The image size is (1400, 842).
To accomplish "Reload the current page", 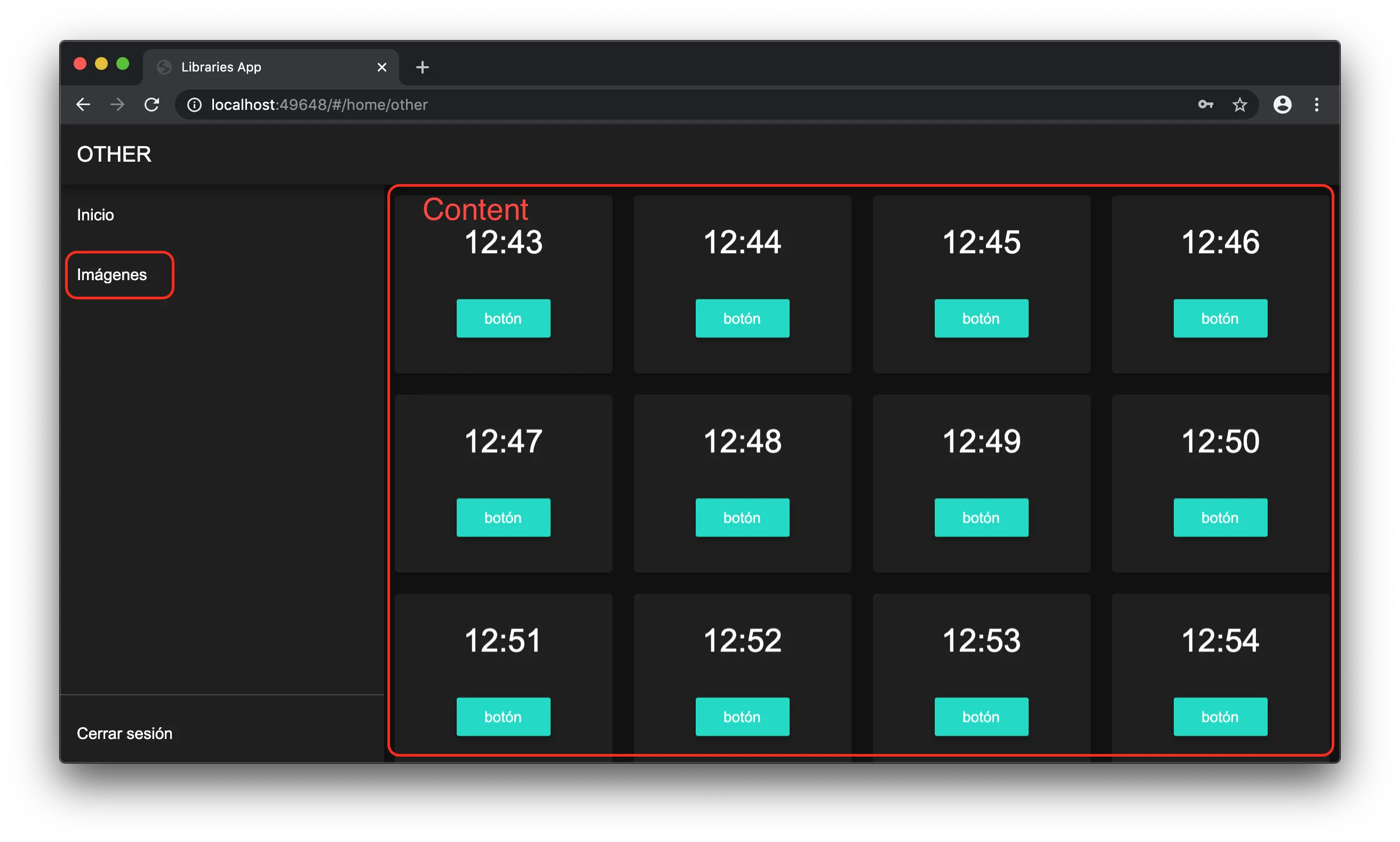I will coord(152,105).
